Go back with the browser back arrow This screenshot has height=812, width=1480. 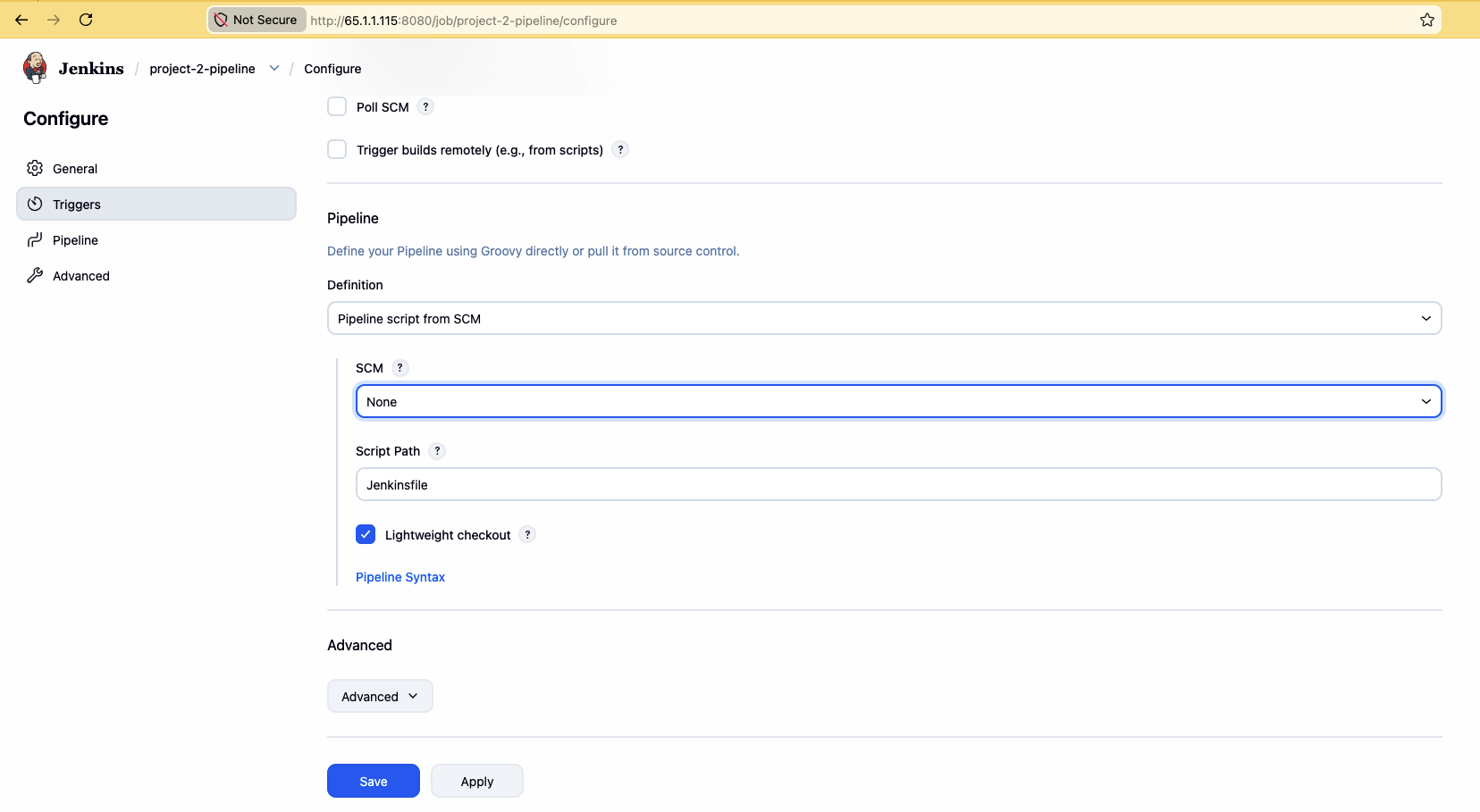(21, 20)
